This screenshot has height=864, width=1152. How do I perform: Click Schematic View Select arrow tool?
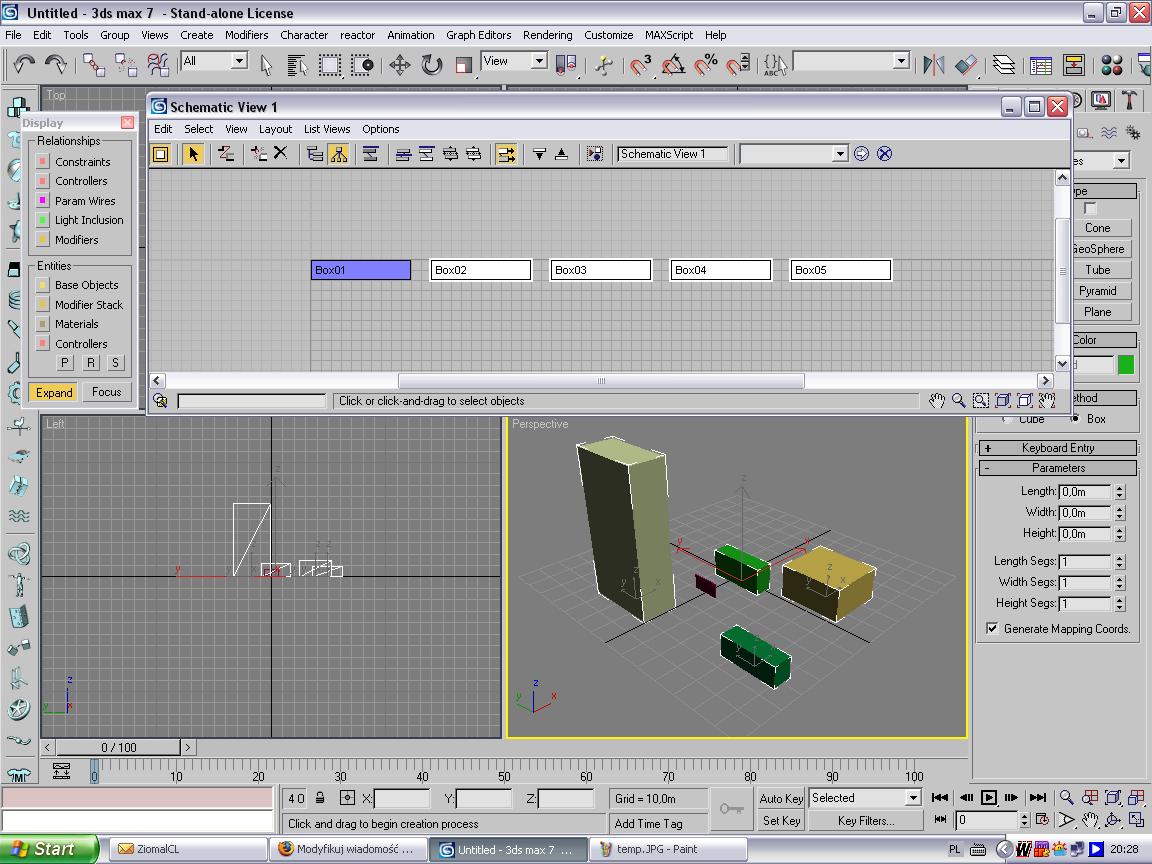193,154
